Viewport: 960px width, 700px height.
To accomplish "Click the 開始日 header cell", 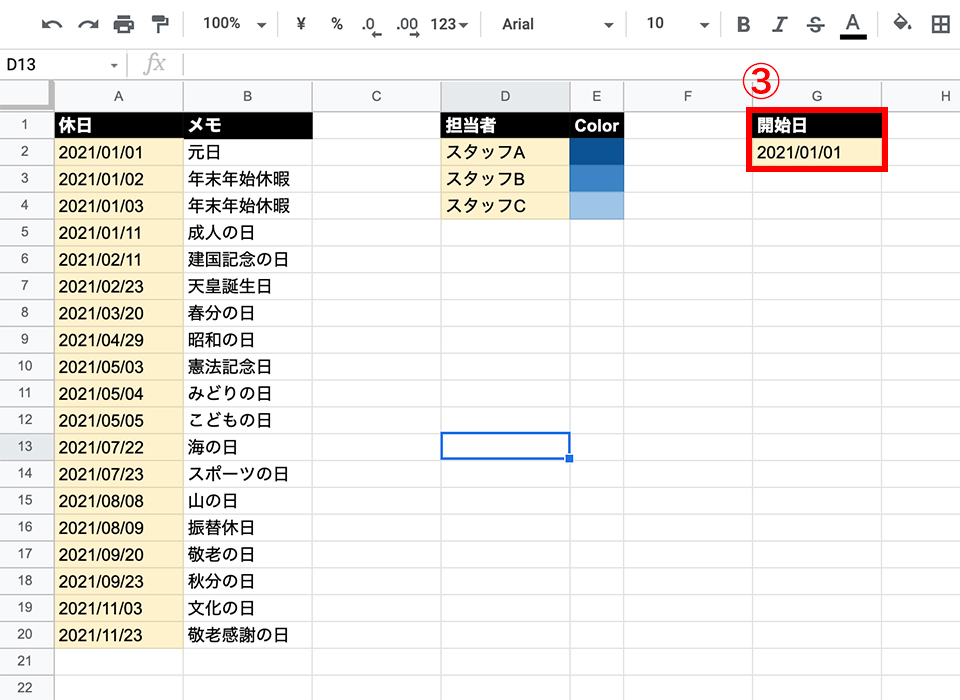I will coord(817,126).
